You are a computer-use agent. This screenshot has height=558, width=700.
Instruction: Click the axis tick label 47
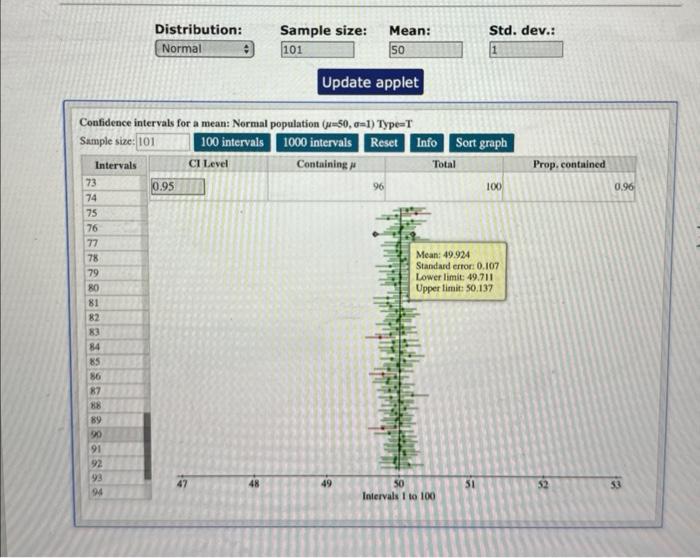coord(182,484)
